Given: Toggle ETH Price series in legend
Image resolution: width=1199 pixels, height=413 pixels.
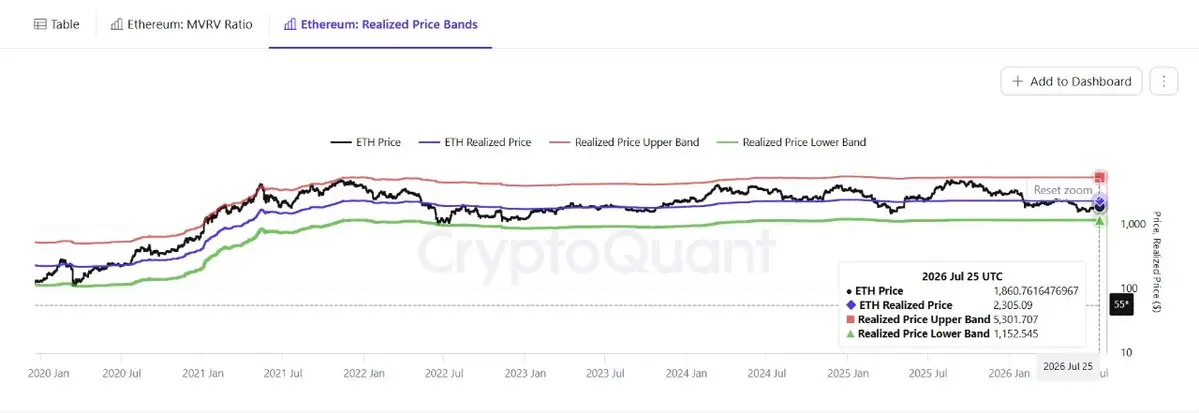Looking at the screenshot, I should [366, 142].
